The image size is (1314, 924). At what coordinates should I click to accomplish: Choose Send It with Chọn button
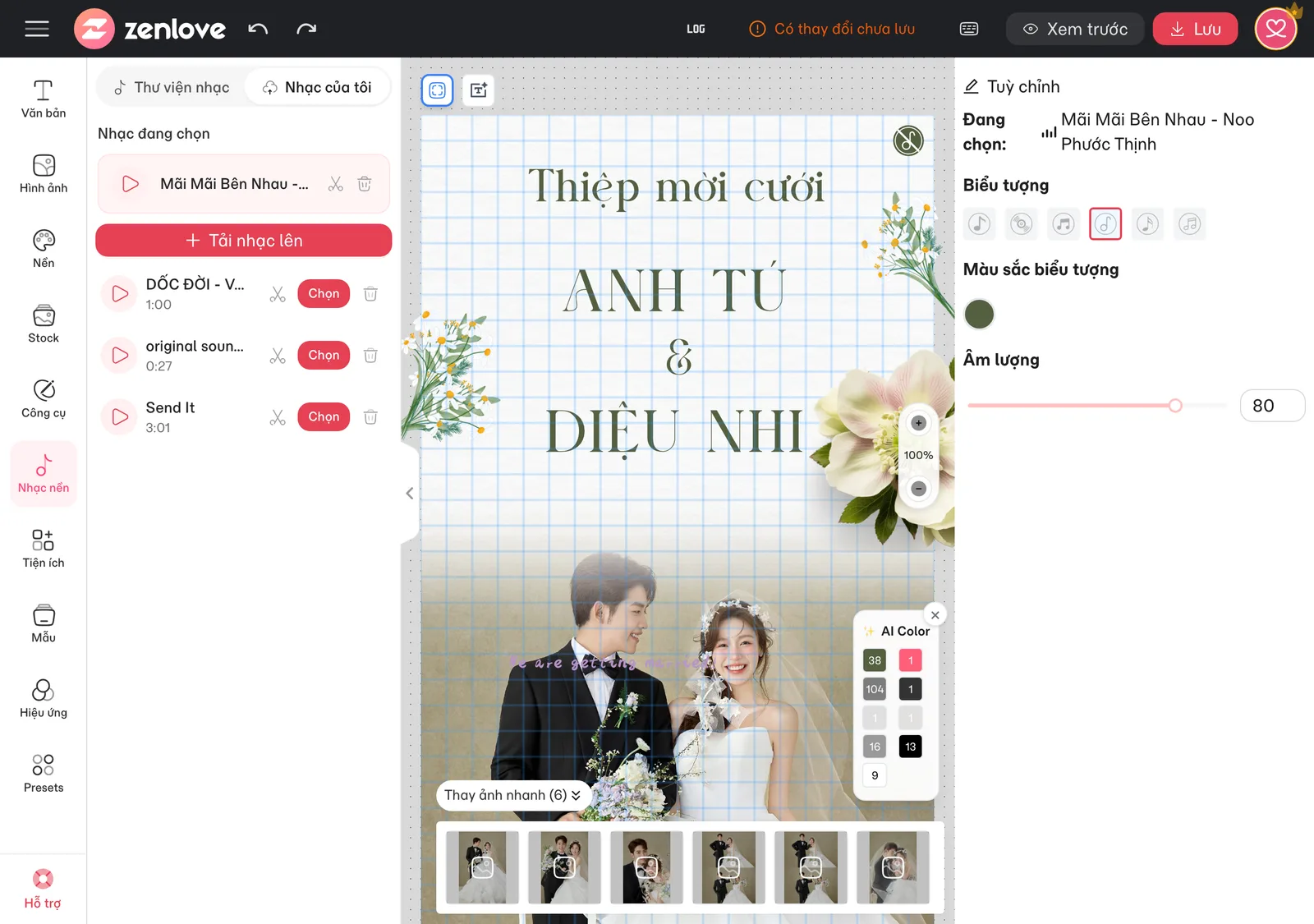click(324, 416)
